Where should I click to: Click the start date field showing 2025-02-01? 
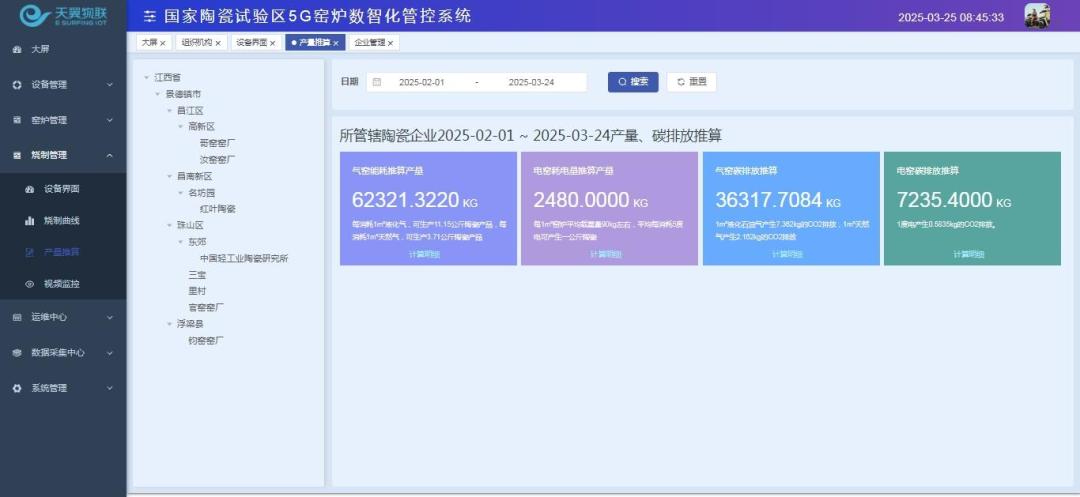pyautogui.click(x=421, y=82)
